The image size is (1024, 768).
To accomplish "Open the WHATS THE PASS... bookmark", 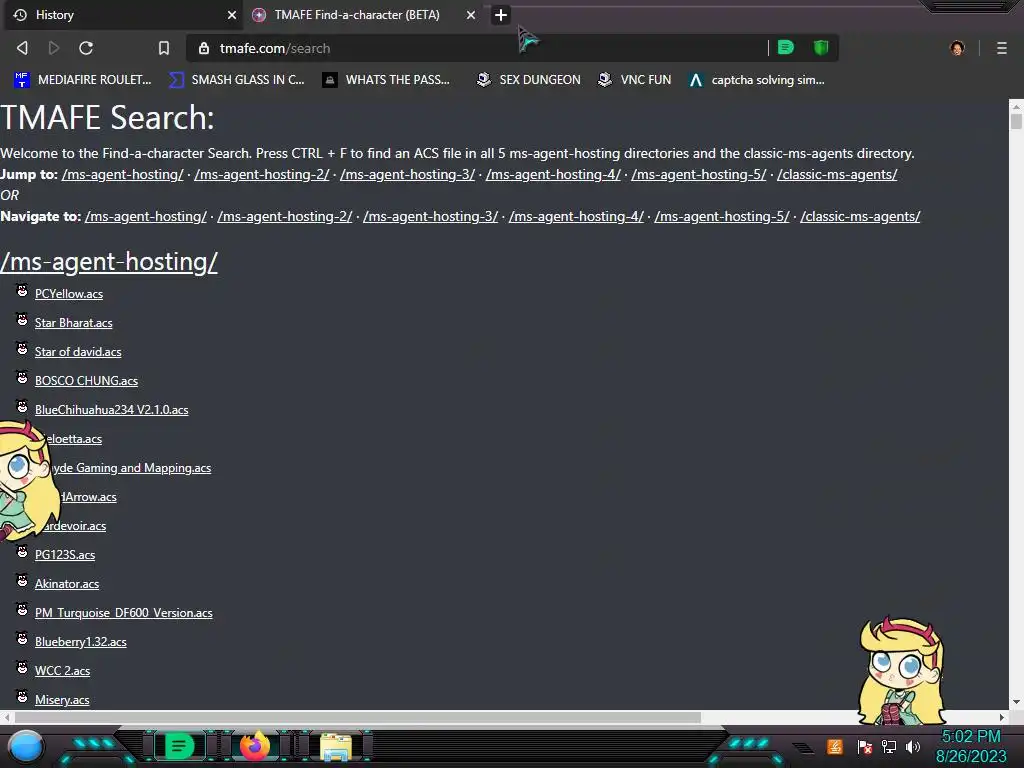I will click(x=386, y=80).
